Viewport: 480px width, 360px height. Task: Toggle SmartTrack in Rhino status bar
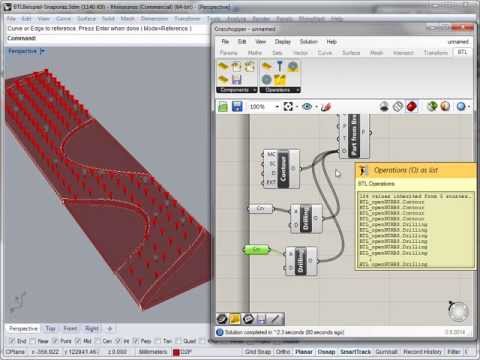[x=355, y=352]
